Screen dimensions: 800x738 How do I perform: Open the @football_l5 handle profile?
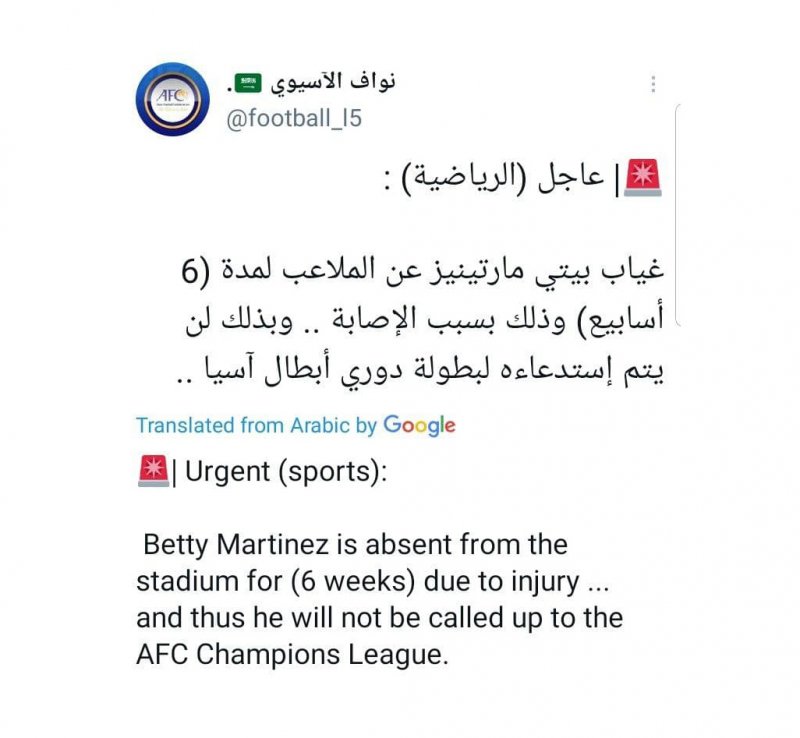(x=294, y=119)
